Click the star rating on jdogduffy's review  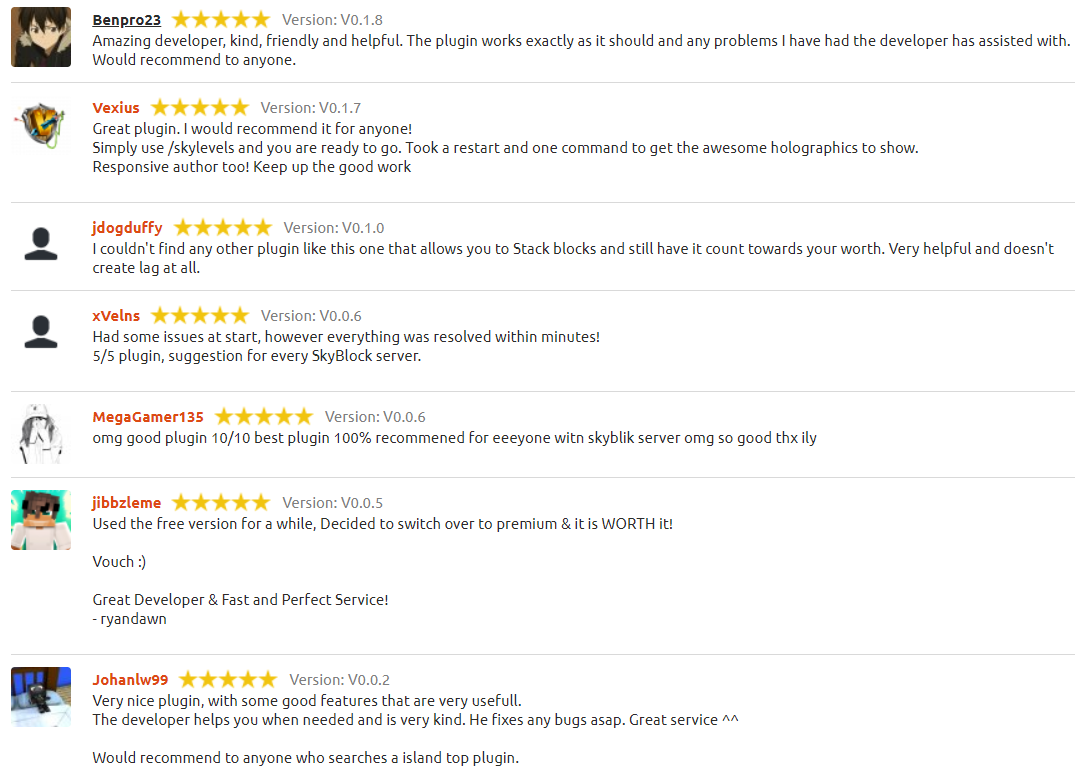point(222,228)
